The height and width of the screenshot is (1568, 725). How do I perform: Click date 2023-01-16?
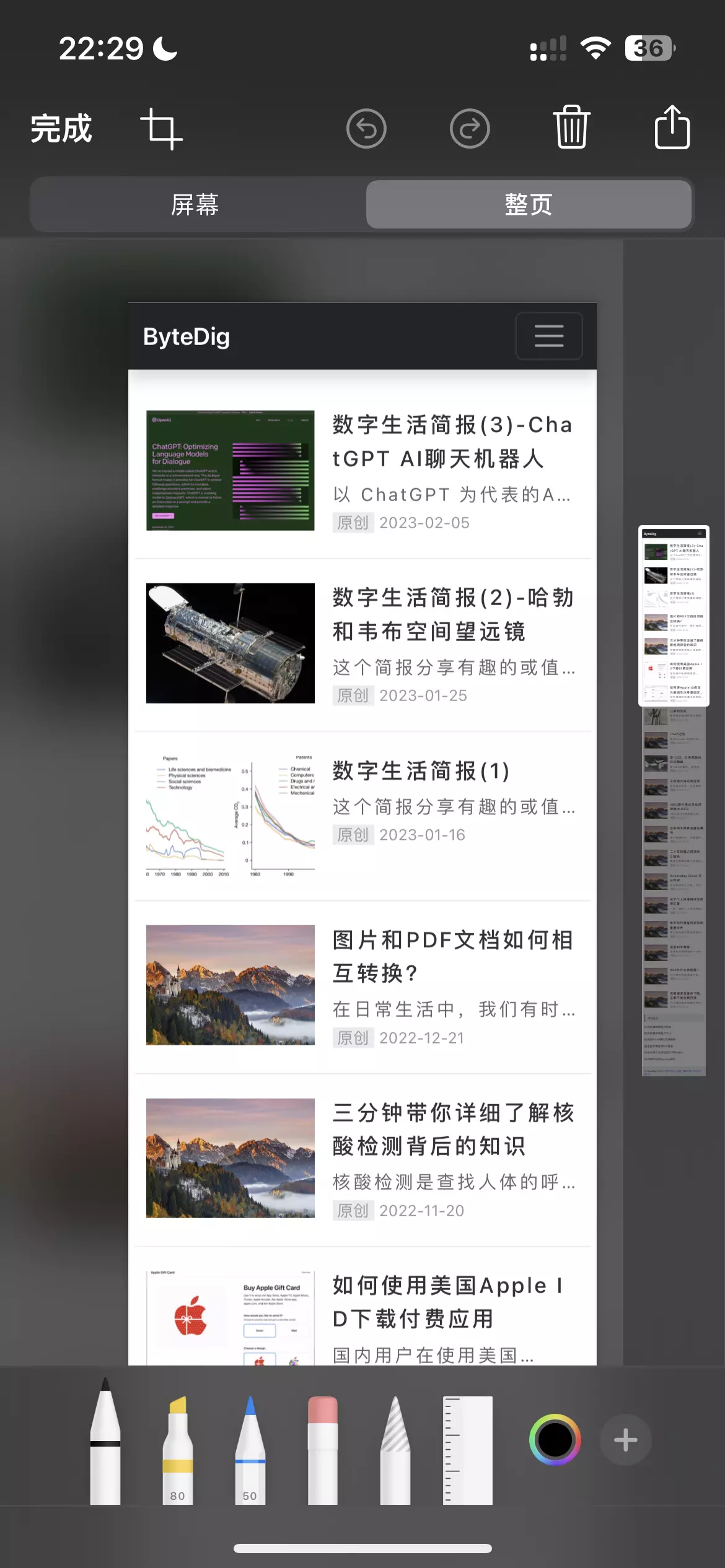(422, 835)
